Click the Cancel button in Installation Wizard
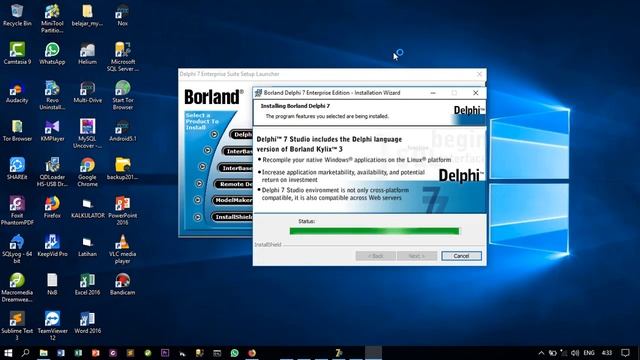The height and width of the screenshot is (360, 640). (x=461, y=256)
